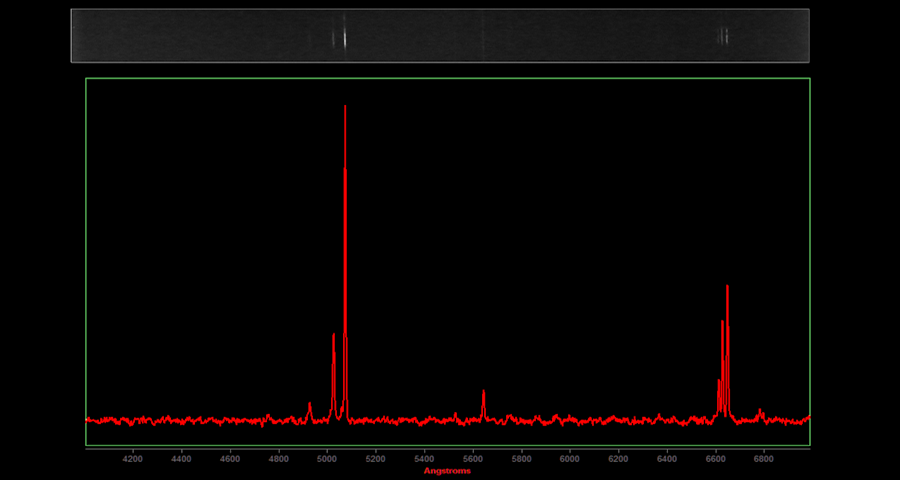Screen dimensions: 900x480
Task: Click the 5000 tick label on the axis
Action: 327,459
